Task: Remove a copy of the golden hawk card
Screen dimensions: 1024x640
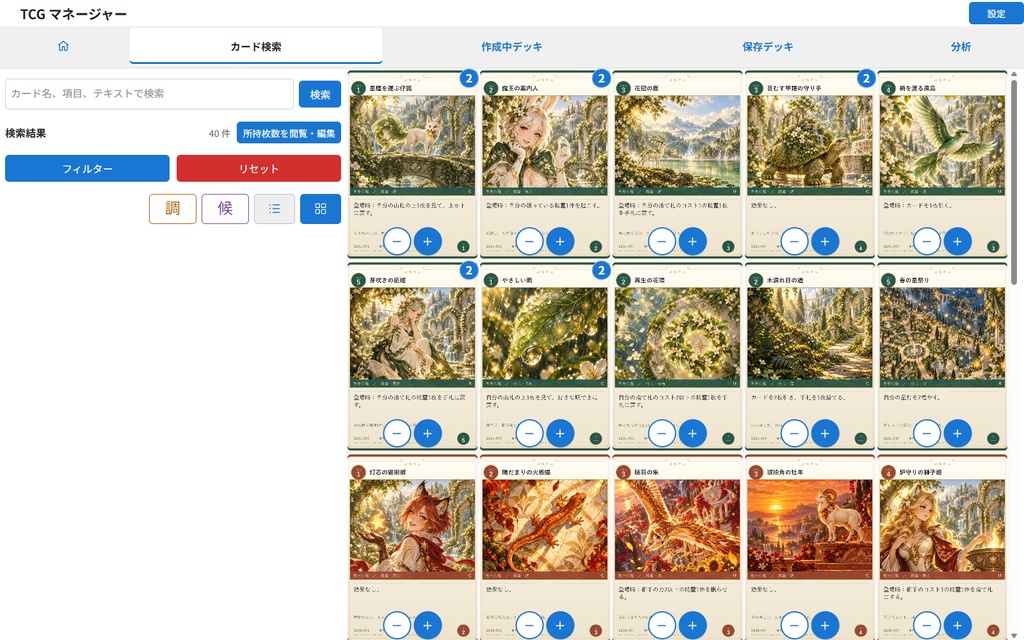Action: point(662,626)
